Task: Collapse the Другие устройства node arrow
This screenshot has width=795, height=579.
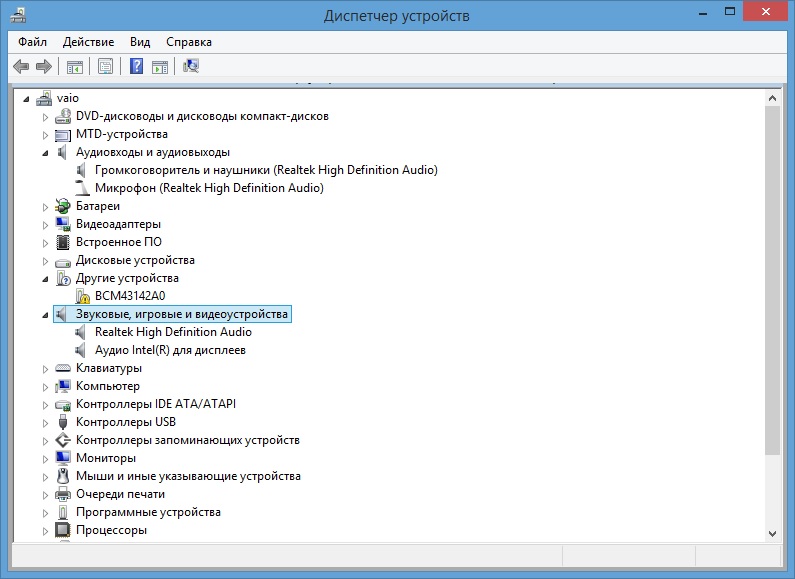Action: click(x=45, y=279)
